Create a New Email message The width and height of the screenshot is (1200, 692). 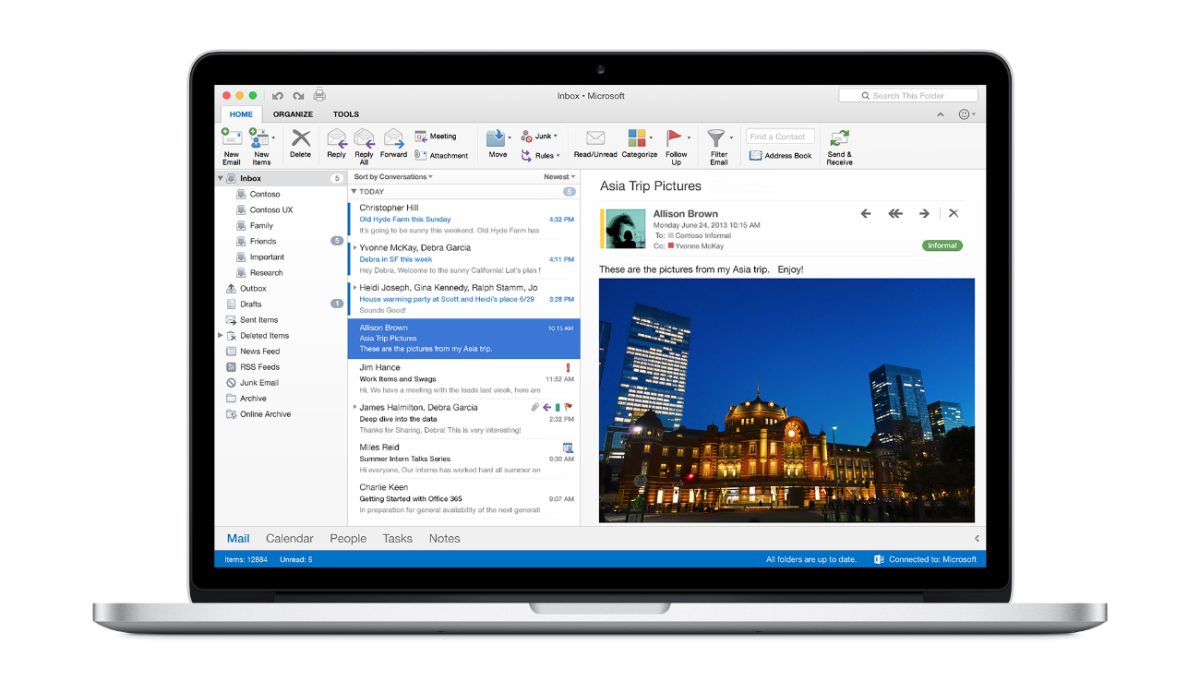(231, 145)
